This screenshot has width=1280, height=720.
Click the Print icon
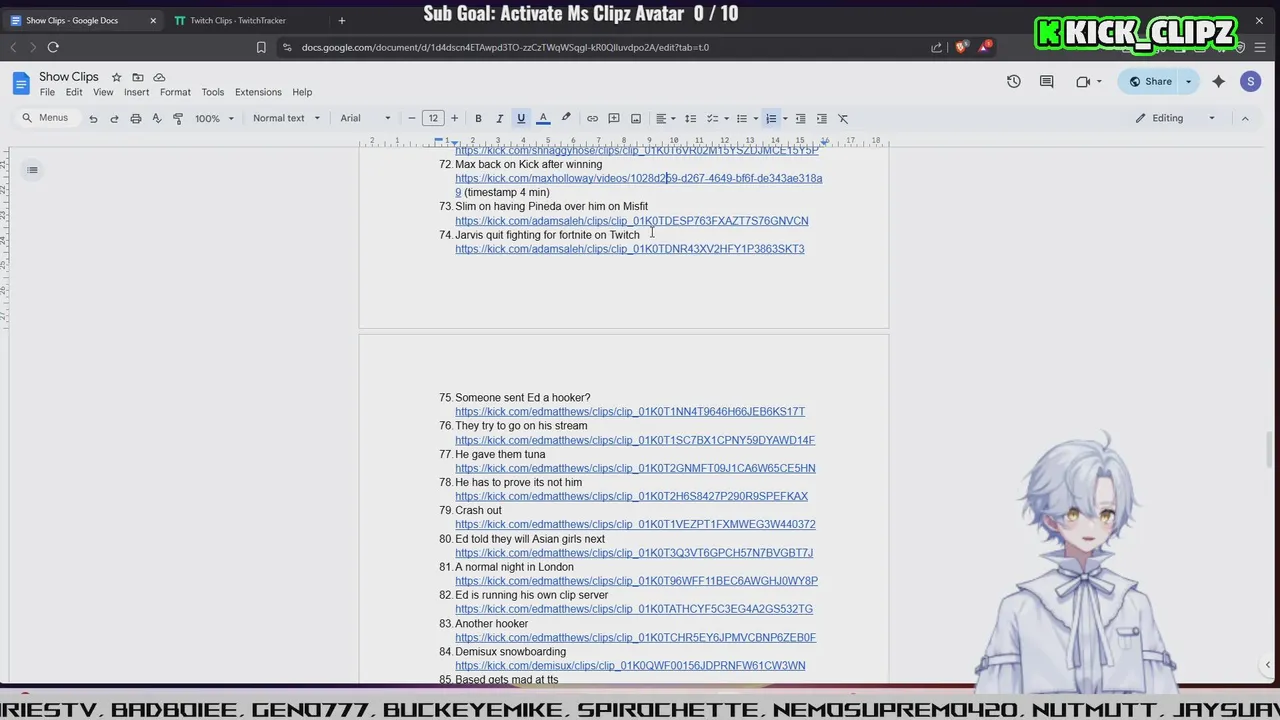[136, 118]
